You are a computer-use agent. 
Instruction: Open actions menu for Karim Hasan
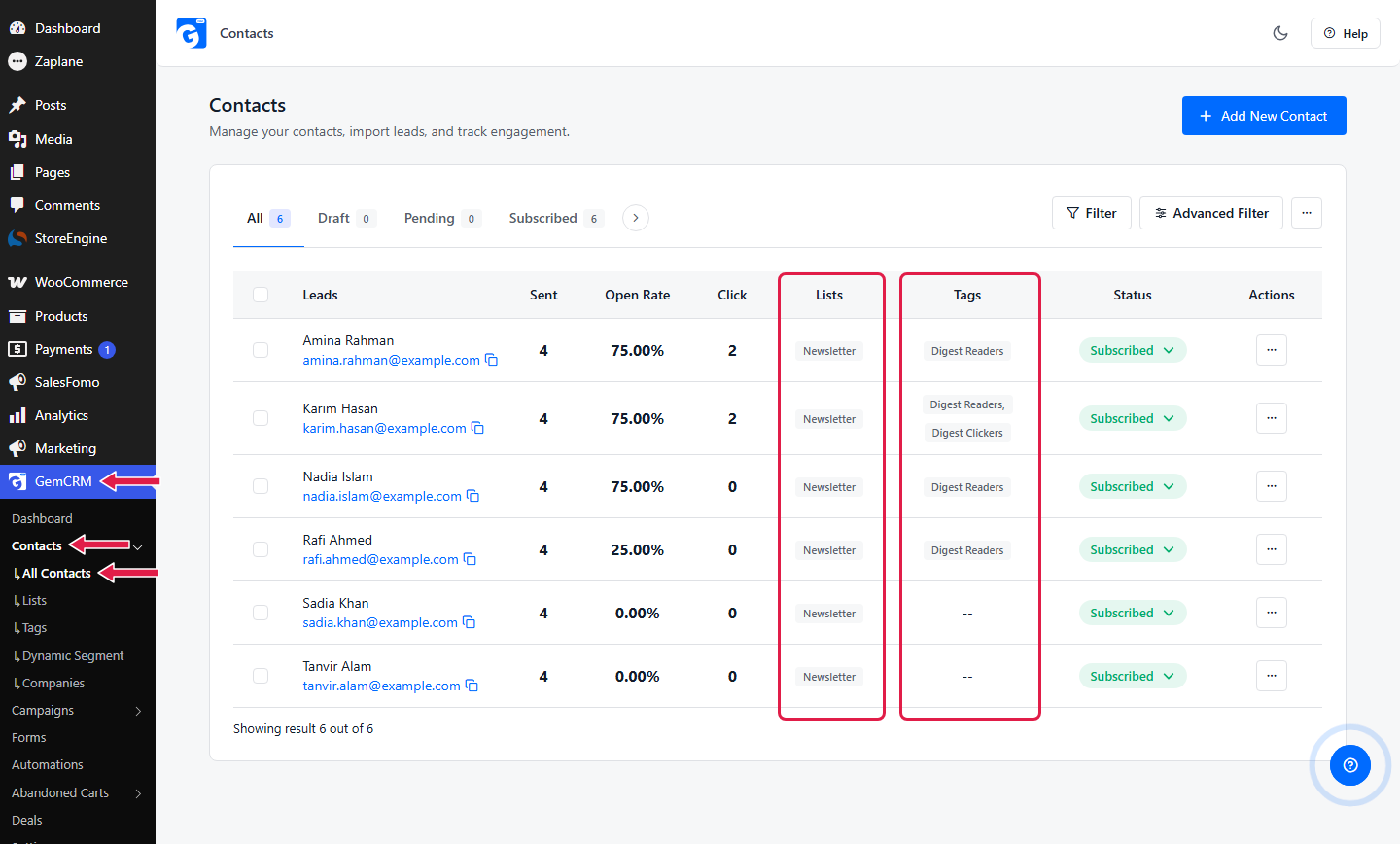tap(1272, 418)
